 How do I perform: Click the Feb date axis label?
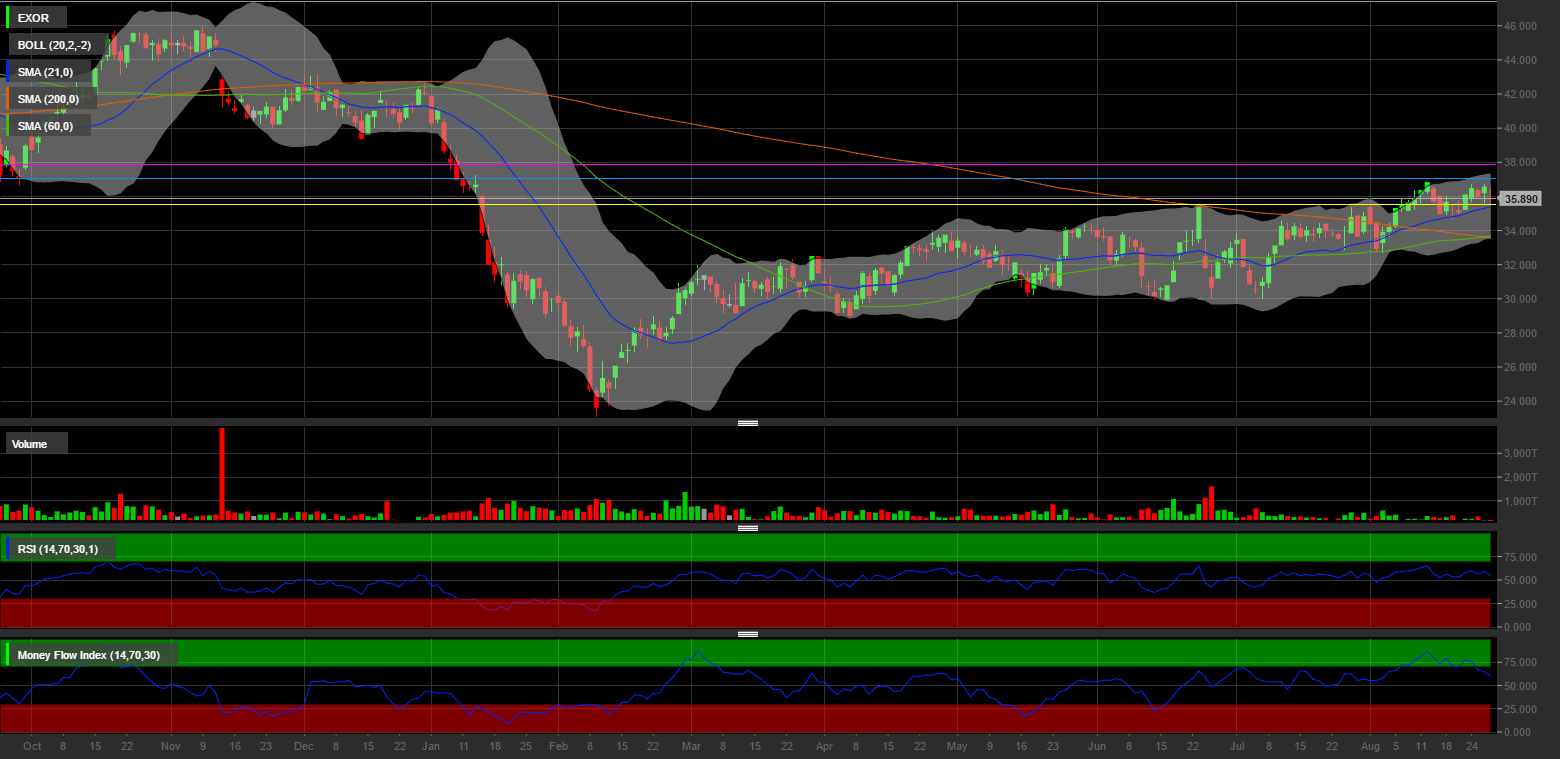click(x=558, y=746)
